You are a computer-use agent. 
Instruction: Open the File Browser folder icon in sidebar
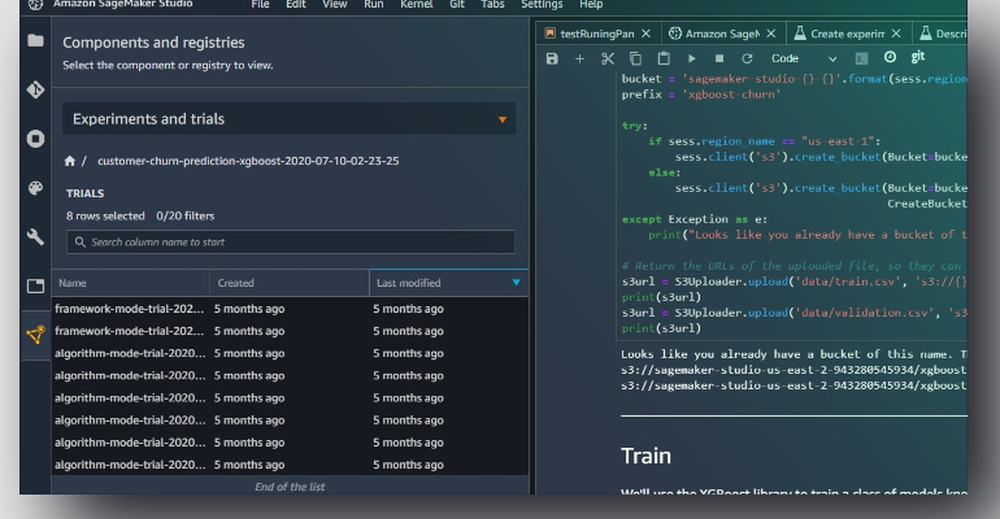(x=36, y=41)
